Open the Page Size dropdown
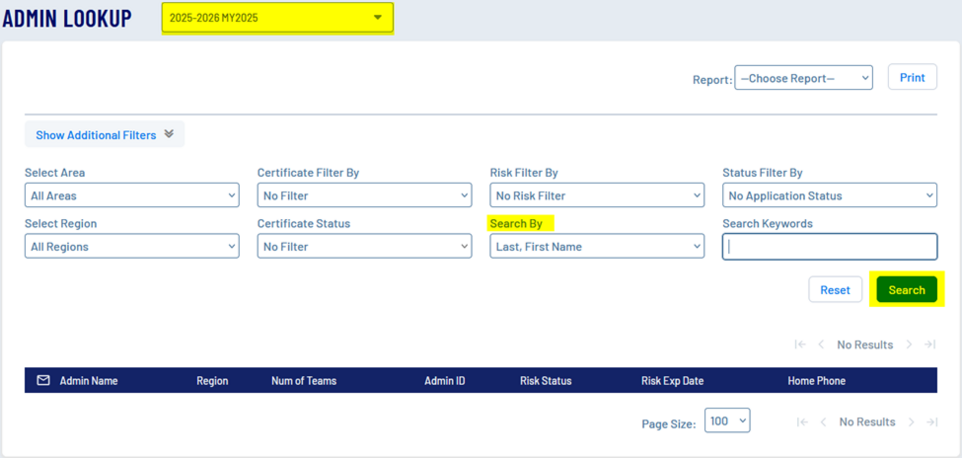The height and width of the screenshot is (458, 962). point(727,422)
